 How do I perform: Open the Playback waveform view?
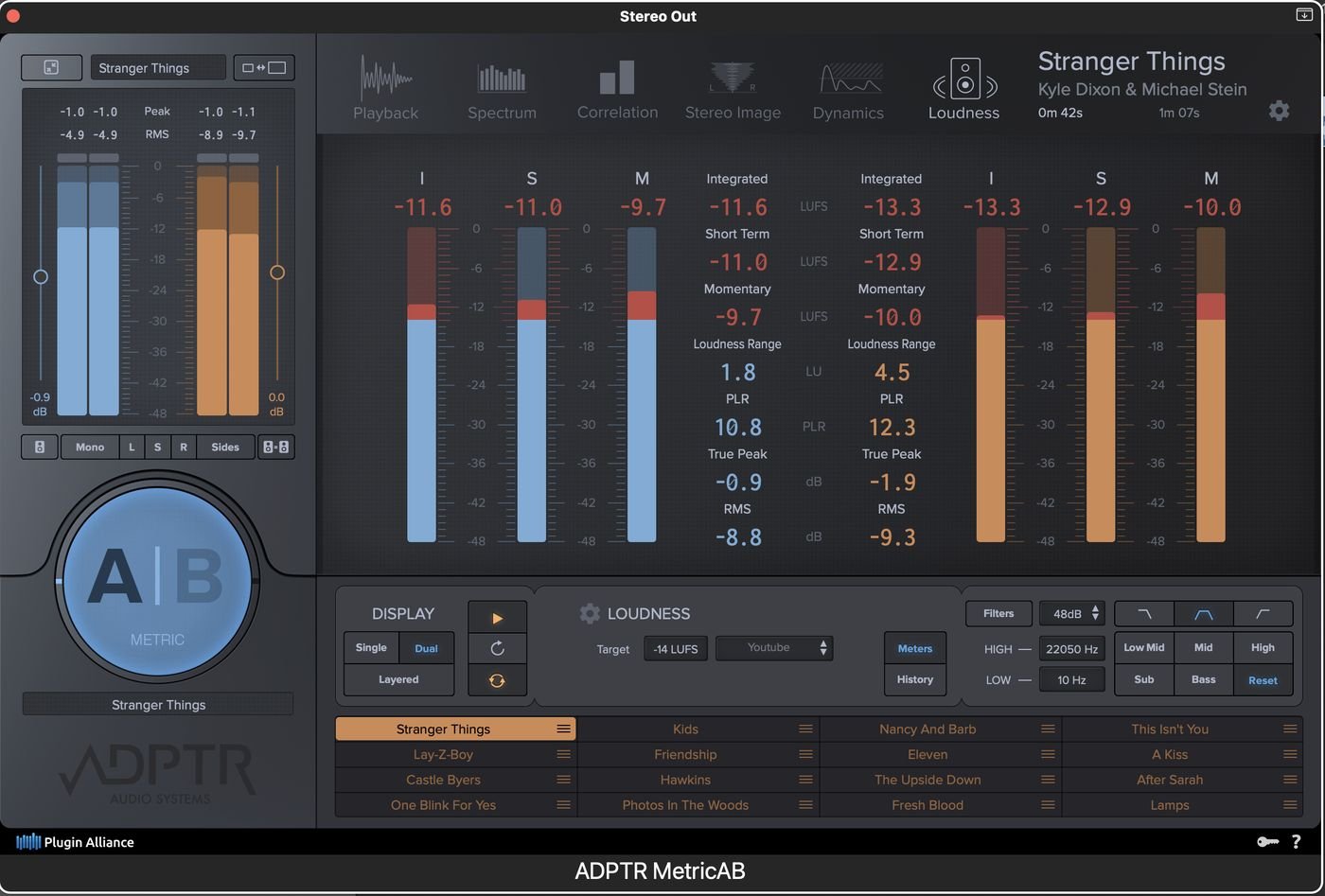pos(385,89)
